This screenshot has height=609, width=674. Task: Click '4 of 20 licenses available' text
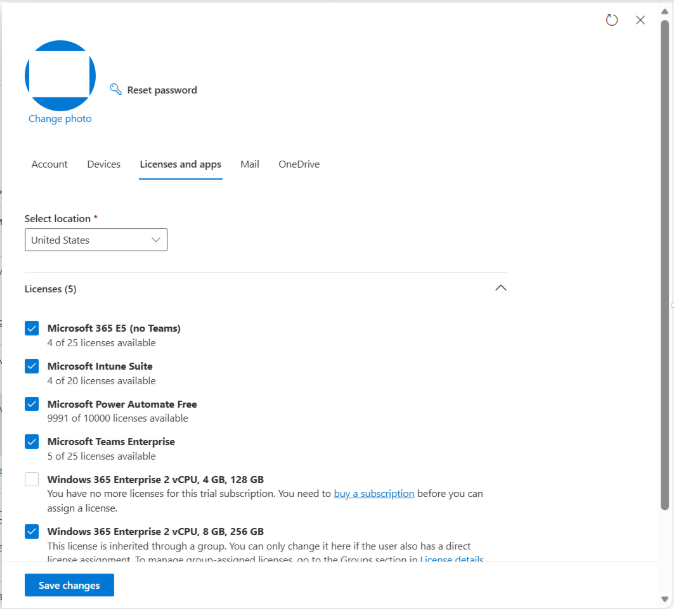pyautogui.click(x=101, y=380)
